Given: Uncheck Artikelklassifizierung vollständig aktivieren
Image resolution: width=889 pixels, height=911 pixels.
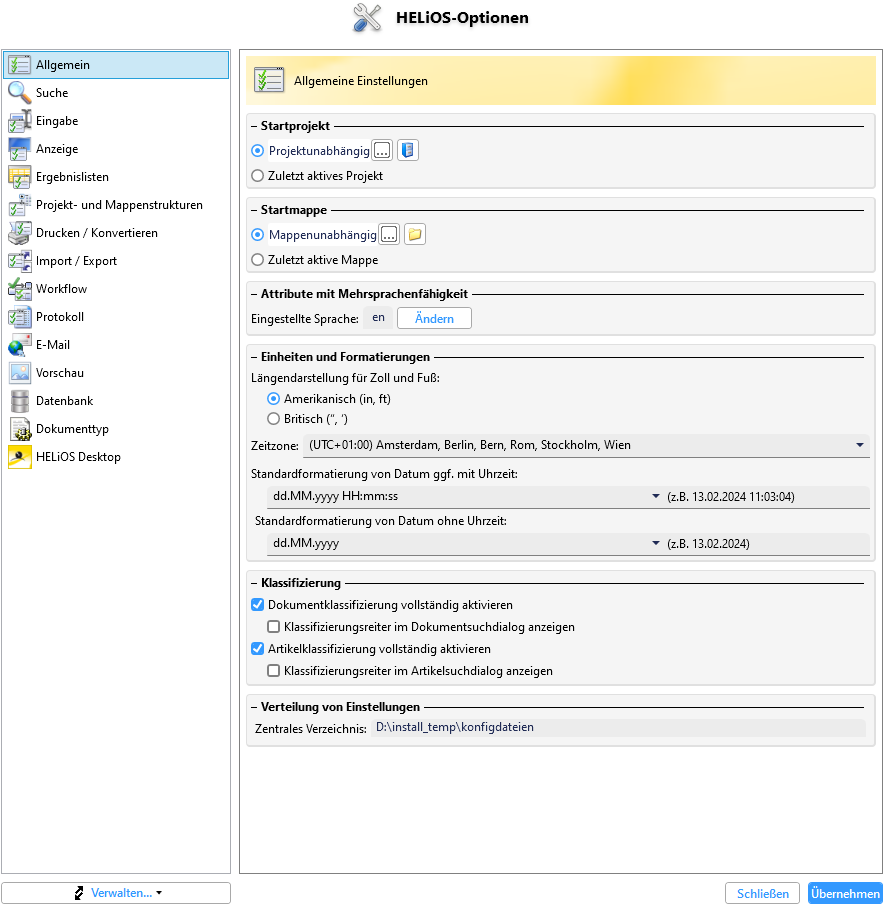Looking at the screenshot, I should (x=257, y=648).
